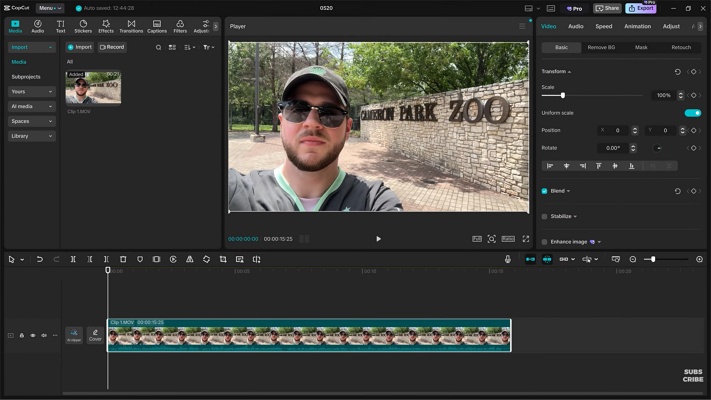The height and width of the screenshot is (400, 711).
Task: Select the crop tool icon
Action: click(223, 259)
